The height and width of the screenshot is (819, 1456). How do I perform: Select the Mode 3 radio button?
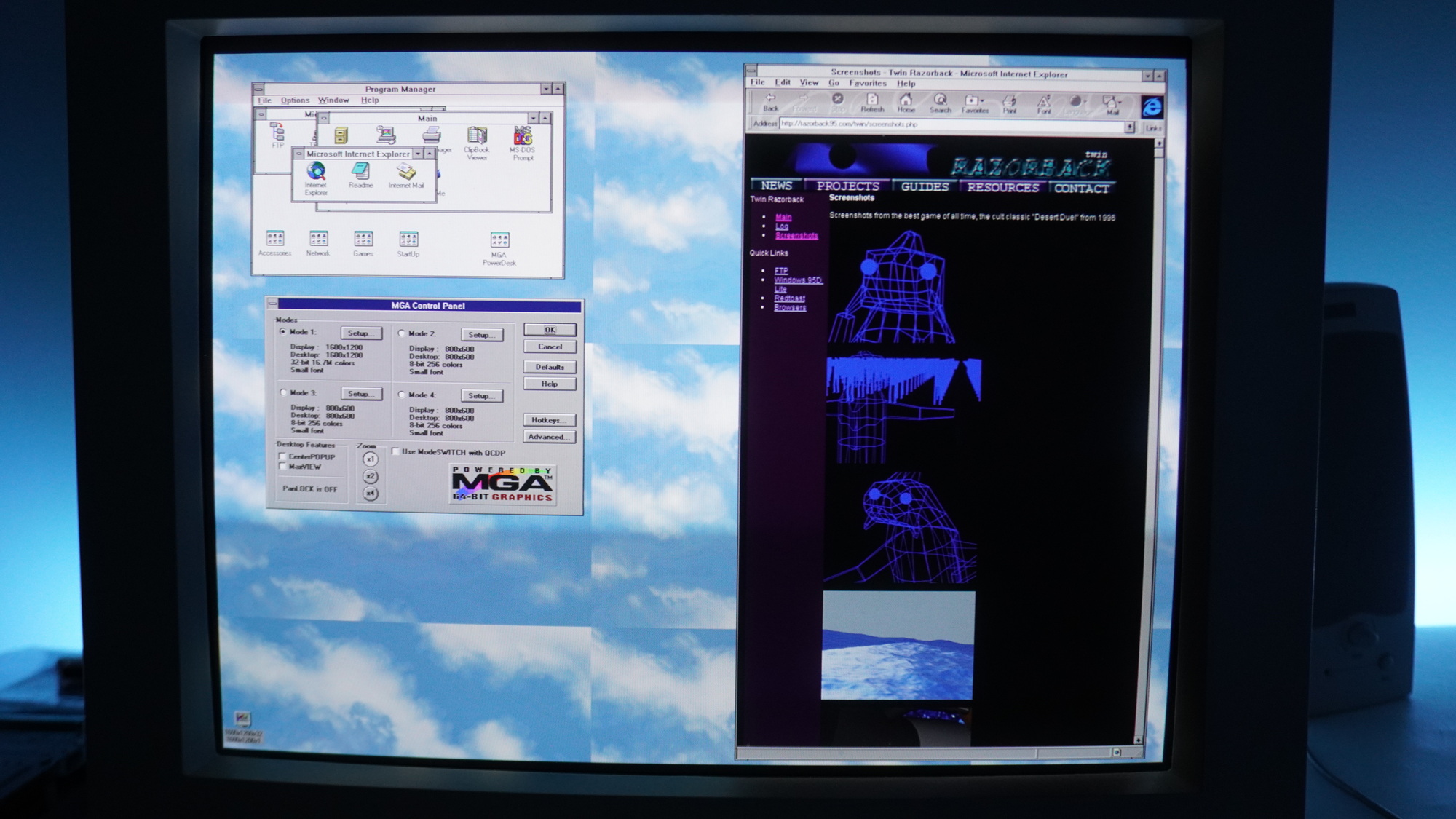pyautogui.click(x=284, y=392)
